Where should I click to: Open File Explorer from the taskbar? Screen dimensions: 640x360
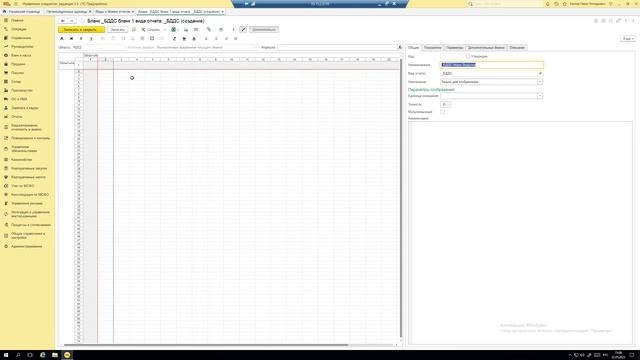click(x=55, y=355)
